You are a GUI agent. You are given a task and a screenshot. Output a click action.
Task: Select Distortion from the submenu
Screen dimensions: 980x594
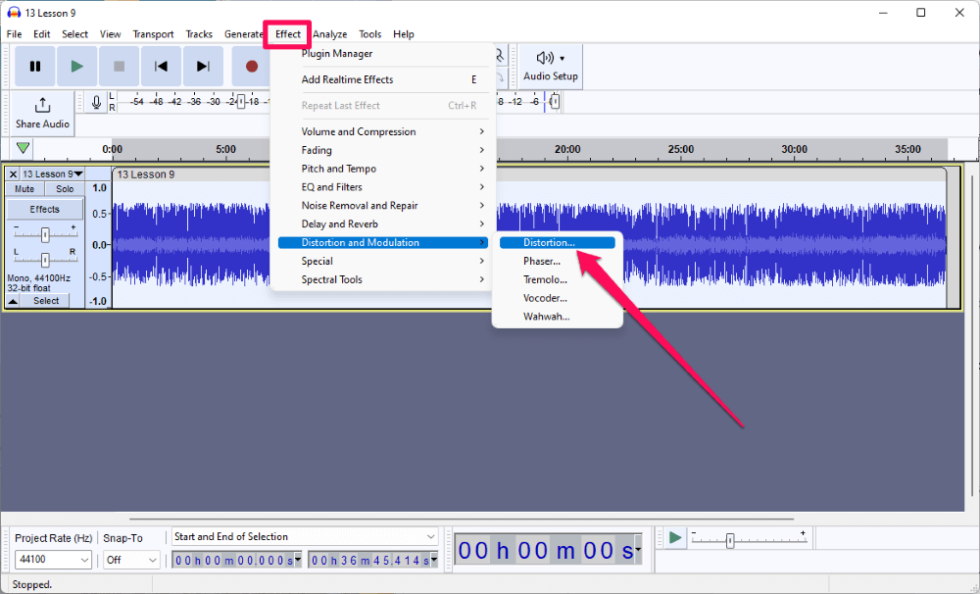pyautogui.click(x=558, y=242)
